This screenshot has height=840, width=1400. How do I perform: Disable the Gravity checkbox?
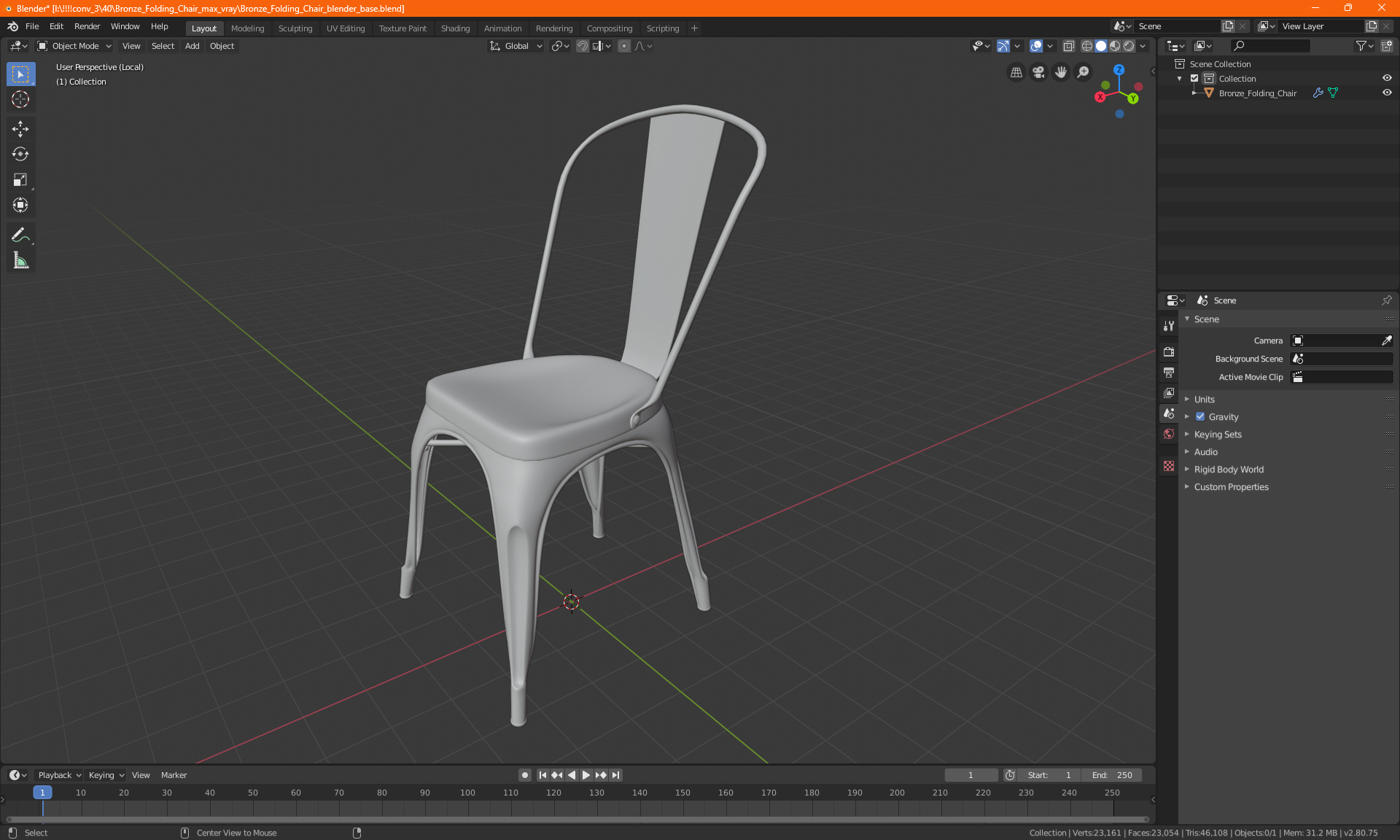tap(1200, 417)
